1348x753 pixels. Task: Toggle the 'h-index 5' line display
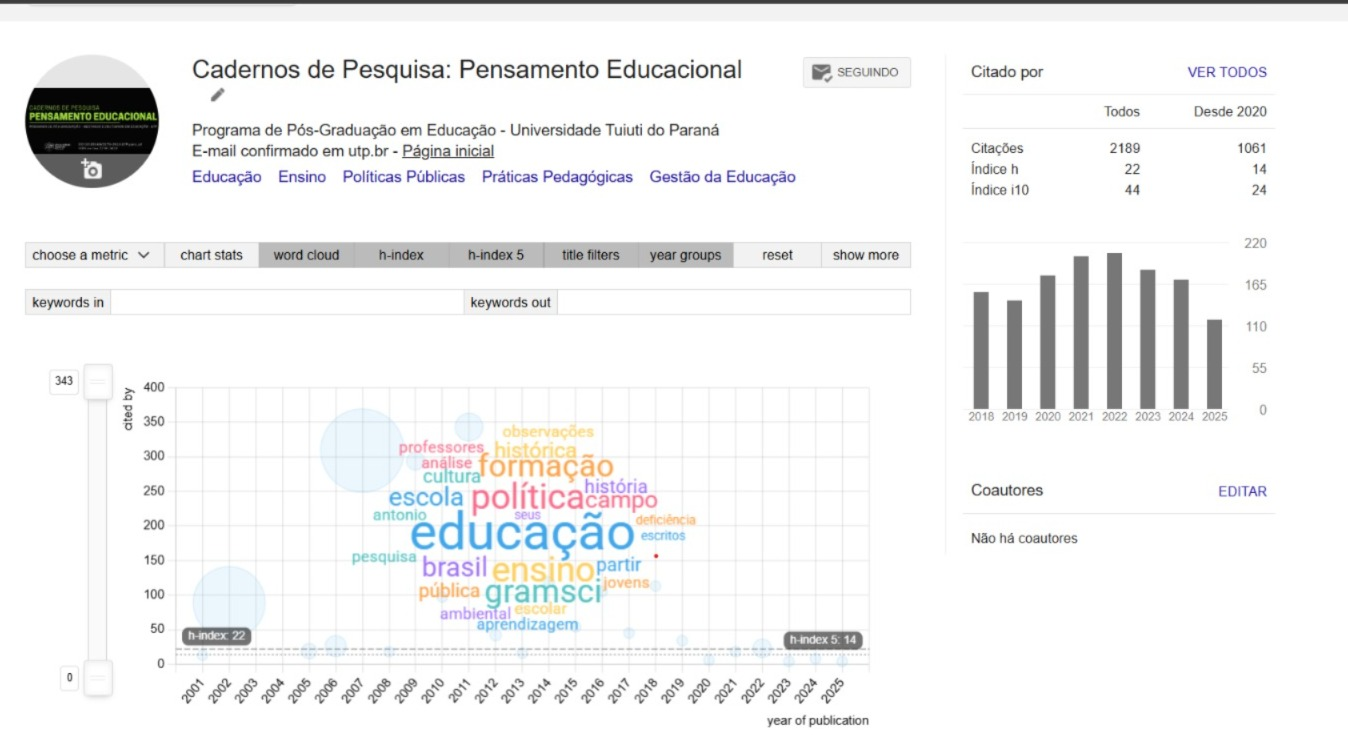[496, 255]
